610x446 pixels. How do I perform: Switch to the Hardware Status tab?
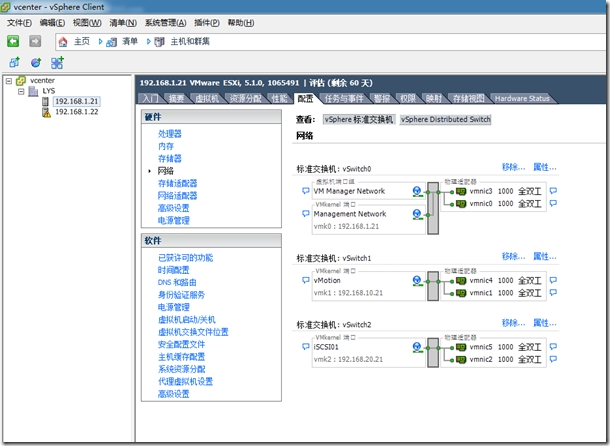pyautogui.click(x=522, y=98)
